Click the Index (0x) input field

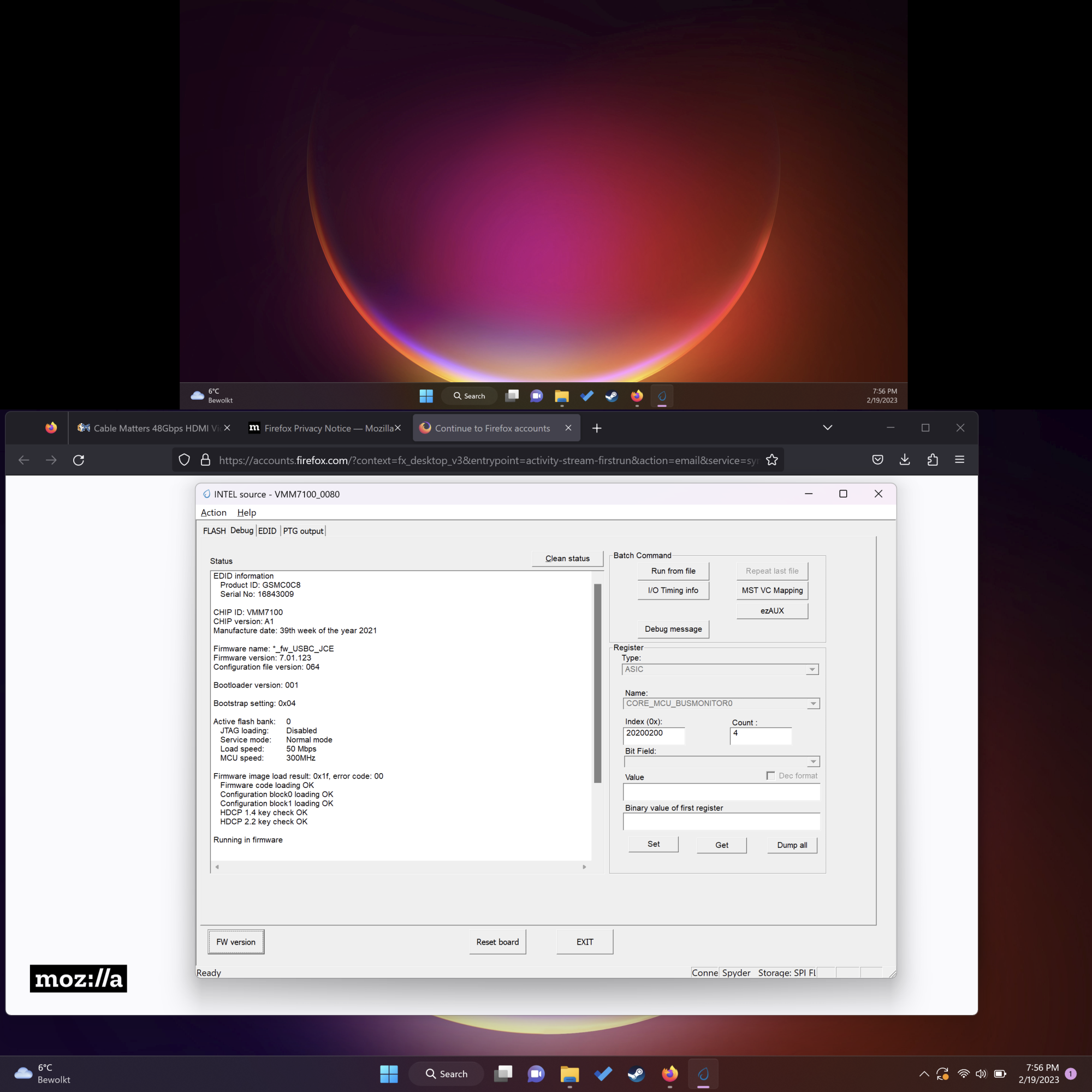(653, 735)
